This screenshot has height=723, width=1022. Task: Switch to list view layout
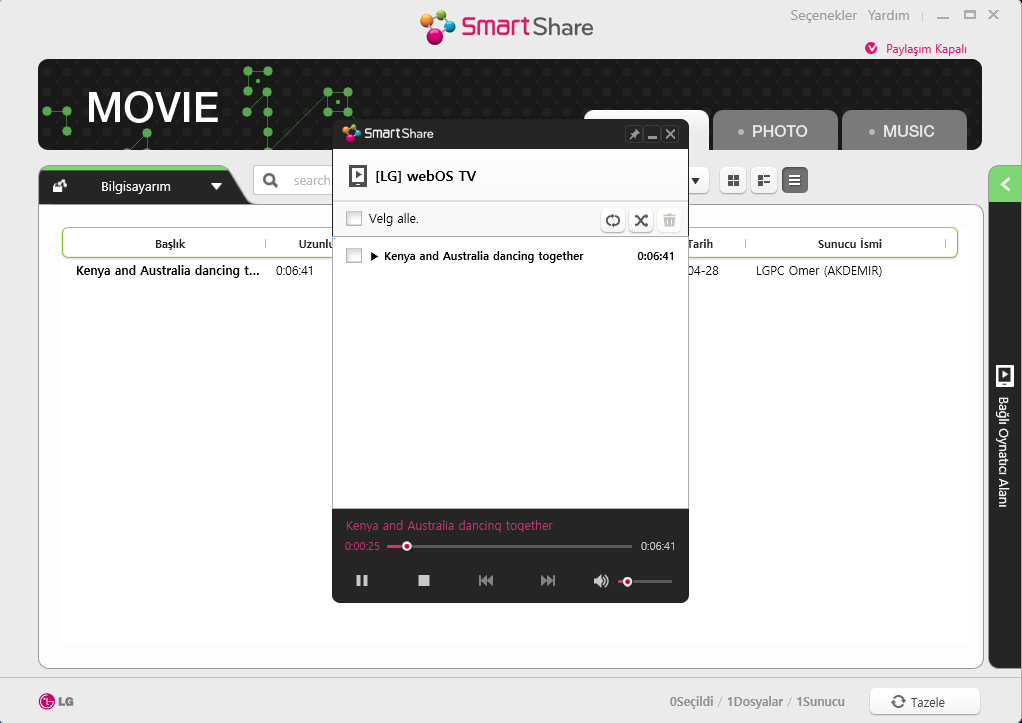click(x=795, y=181)
